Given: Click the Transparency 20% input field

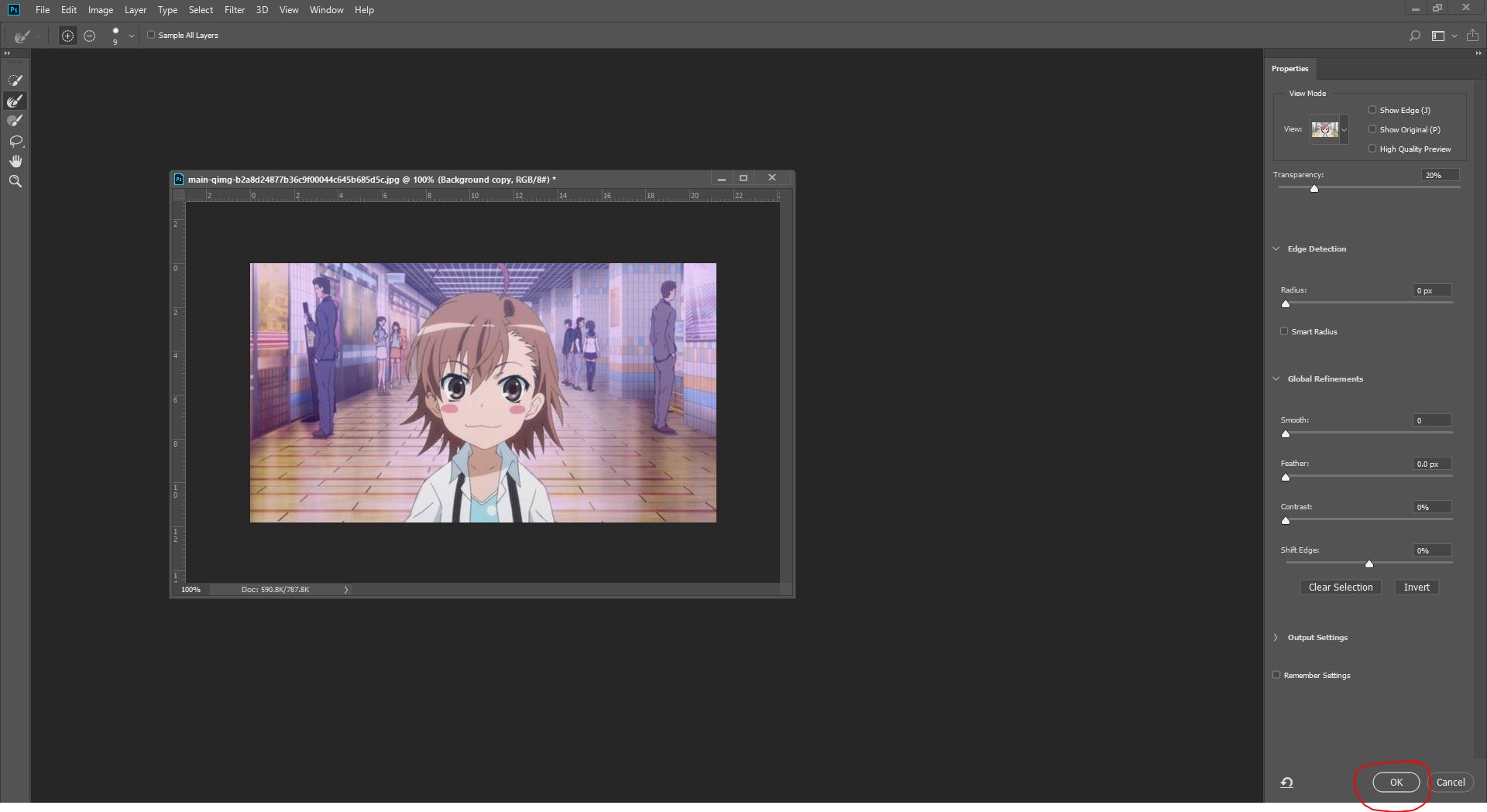Looking at the screenshot, I should coord(1440,175).
